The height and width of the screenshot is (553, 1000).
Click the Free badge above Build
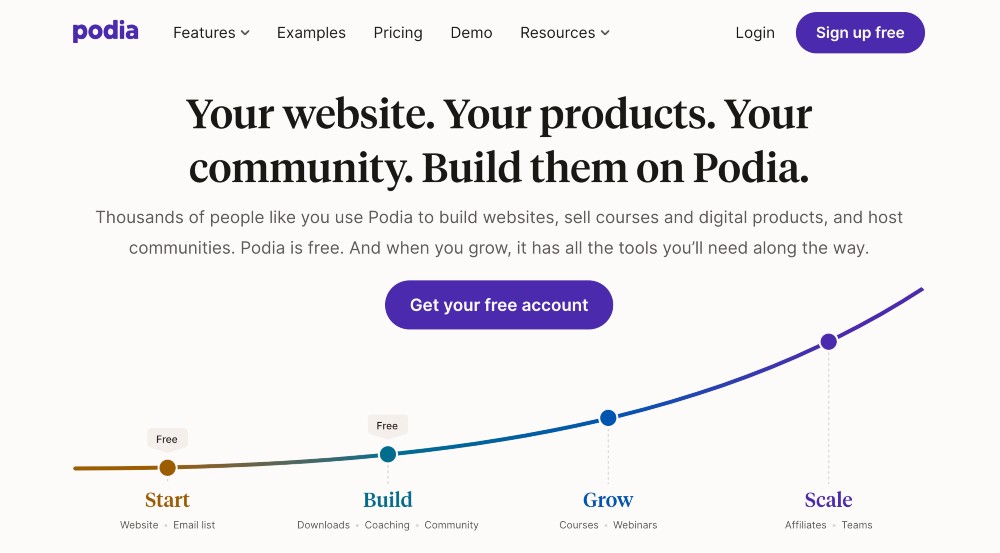click(387, 426)
